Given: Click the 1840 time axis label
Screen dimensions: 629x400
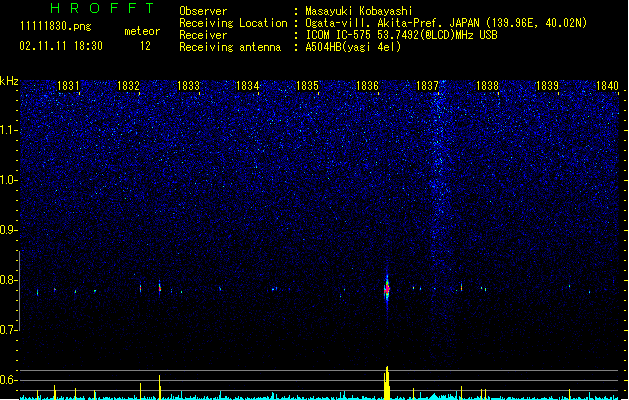Looking at the screenshot, I should [x=607, y=85].
